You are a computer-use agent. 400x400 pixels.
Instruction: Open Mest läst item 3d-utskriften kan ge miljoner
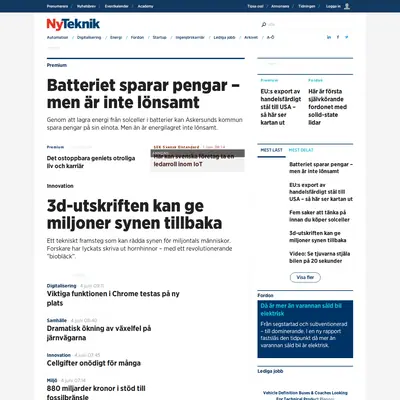[318, 237]
